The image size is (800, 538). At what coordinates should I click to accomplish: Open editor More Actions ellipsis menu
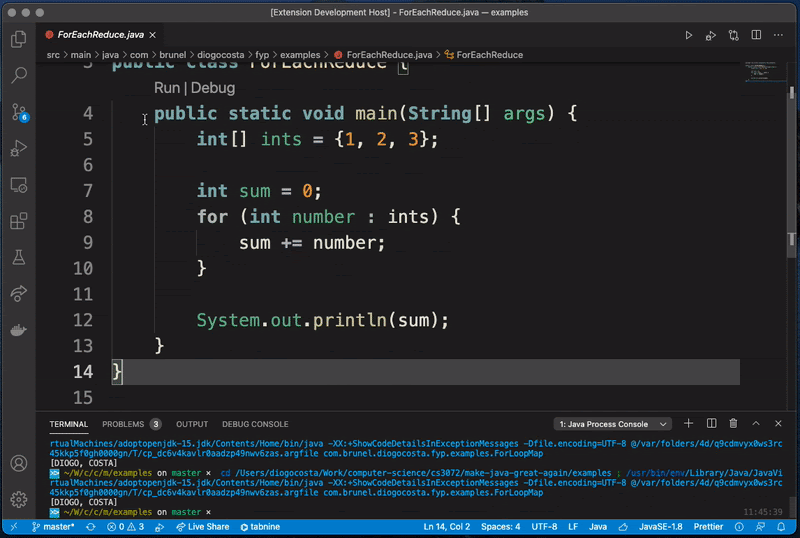780,35
